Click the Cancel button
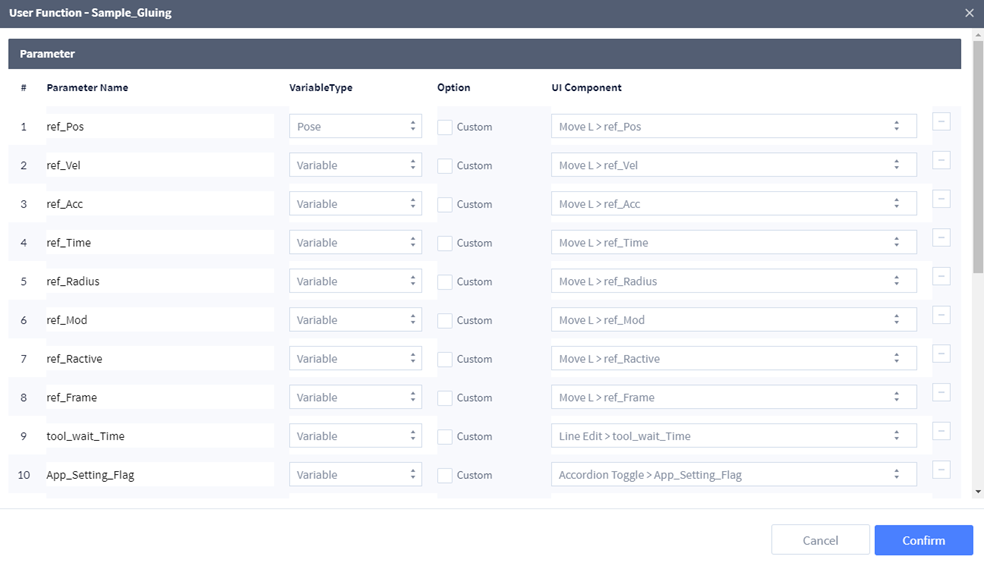Image resolution: width=984 pixels, height=566 pixels. click(x=820, y=540)
